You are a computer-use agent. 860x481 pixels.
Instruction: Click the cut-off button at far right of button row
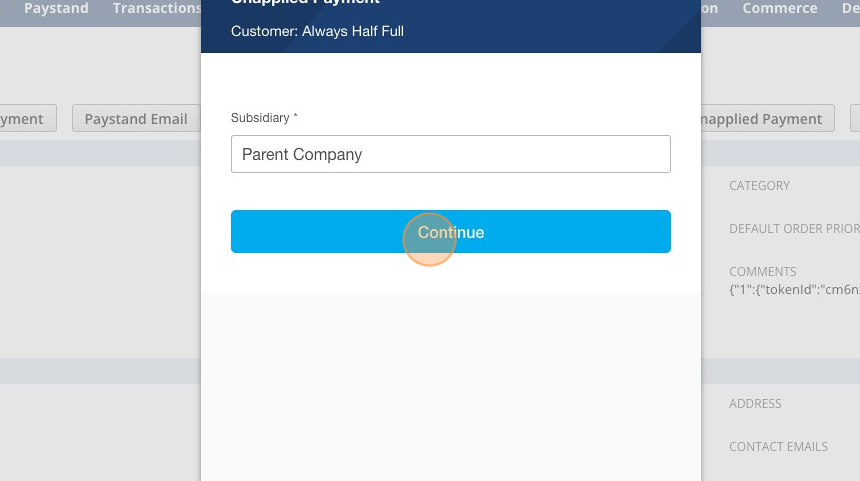tap(855, 118)
